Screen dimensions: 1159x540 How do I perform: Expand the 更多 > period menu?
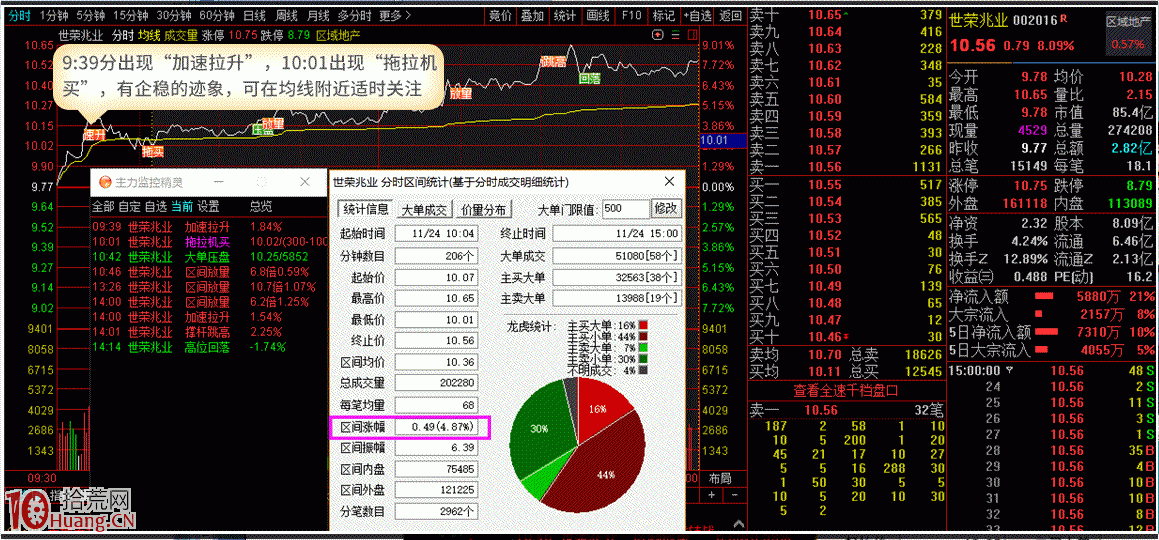pyautogui.click(x=395, y=15)
